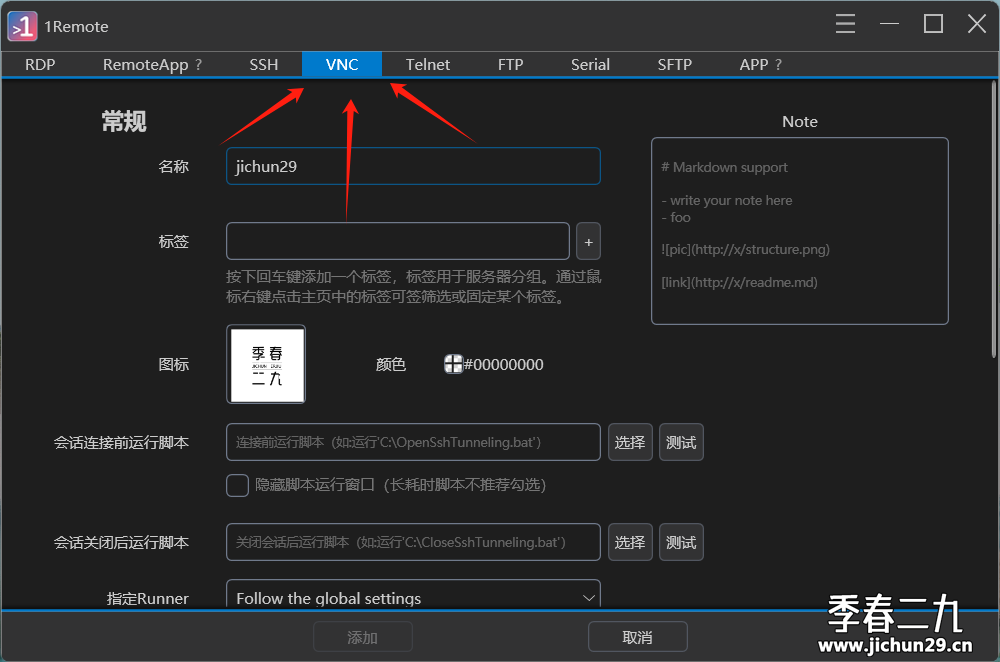Viewport: 1000px width, 662px height.
Task: Switch to the SSH tab
Action: click(264, 64)
